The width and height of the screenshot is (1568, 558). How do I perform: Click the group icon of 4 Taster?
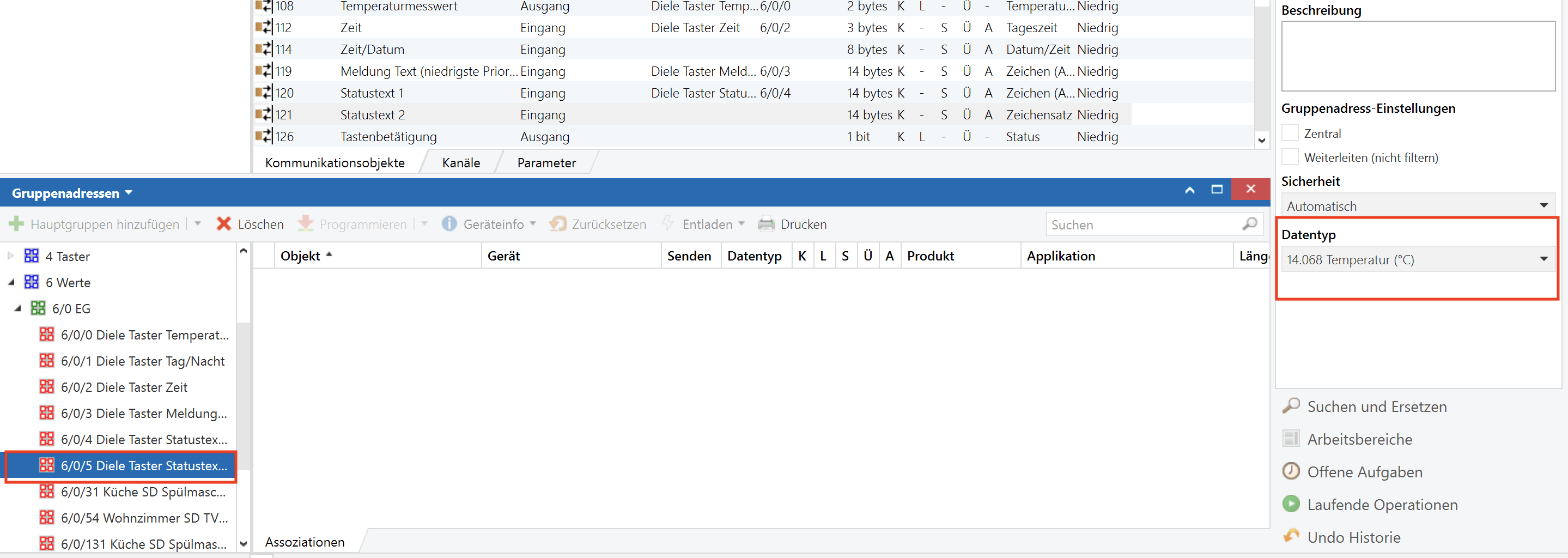coord(32,256)
